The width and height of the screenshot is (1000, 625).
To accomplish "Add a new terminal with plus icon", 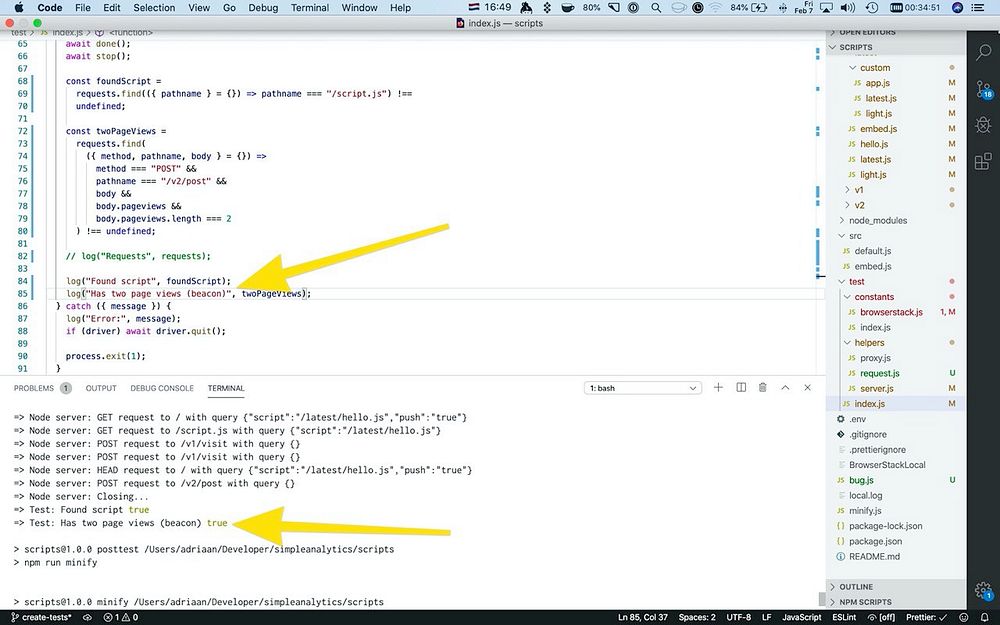I will click(x=718, y=388).
